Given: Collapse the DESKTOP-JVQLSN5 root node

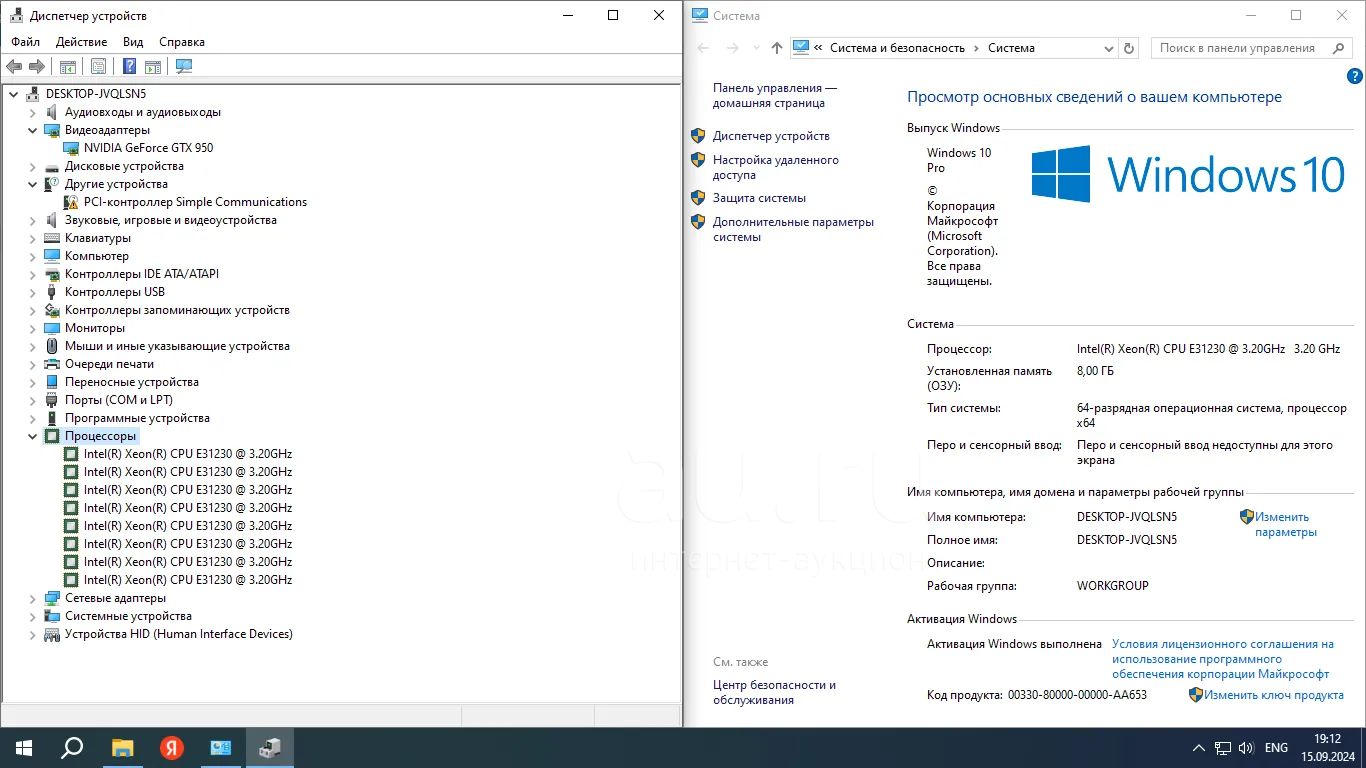Looking at the screenshot, I should coord(14,94).
